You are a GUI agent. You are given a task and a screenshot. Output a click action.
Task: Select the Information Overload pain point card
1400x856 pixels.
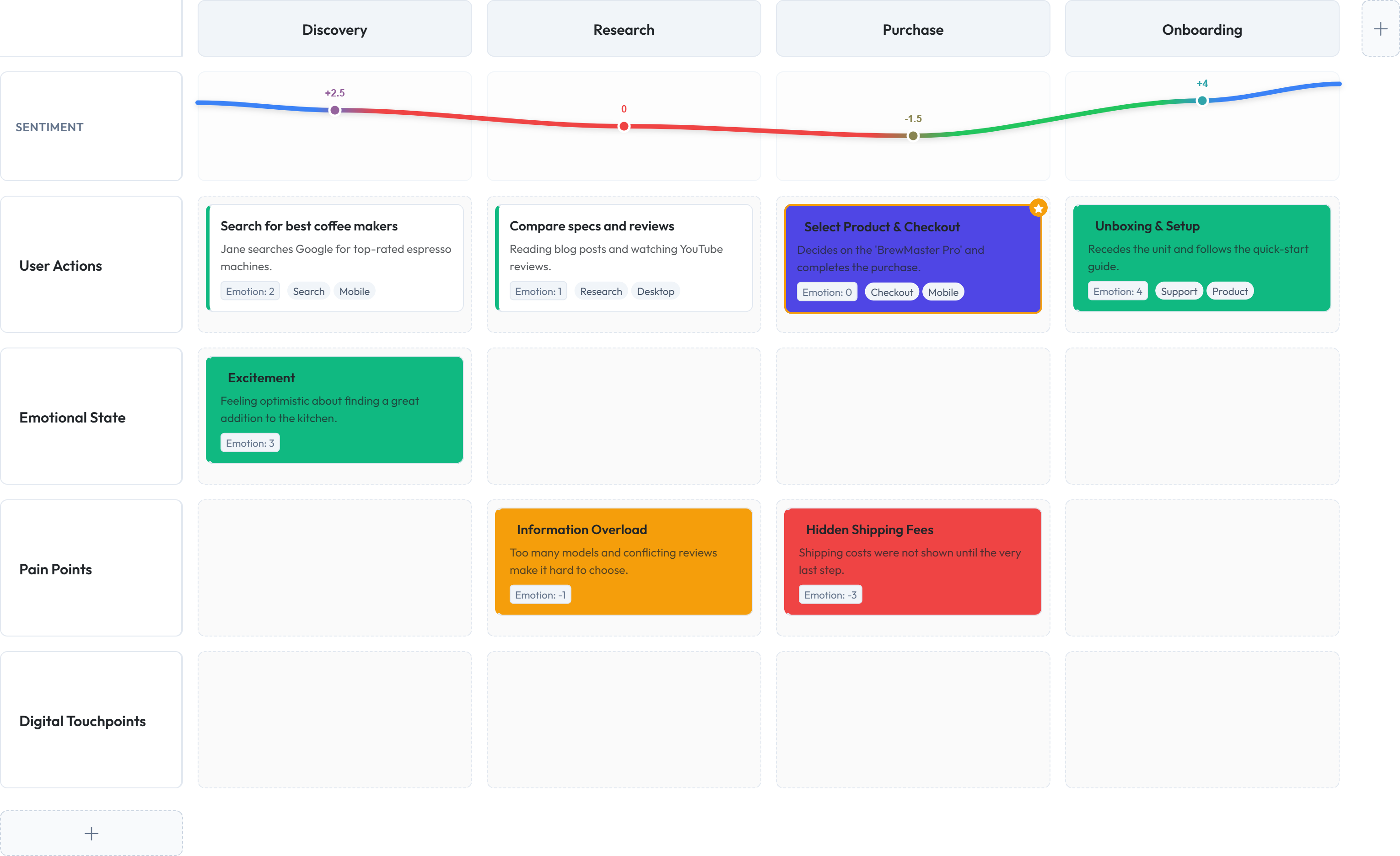pyautogui.click(x=624, y=561)
